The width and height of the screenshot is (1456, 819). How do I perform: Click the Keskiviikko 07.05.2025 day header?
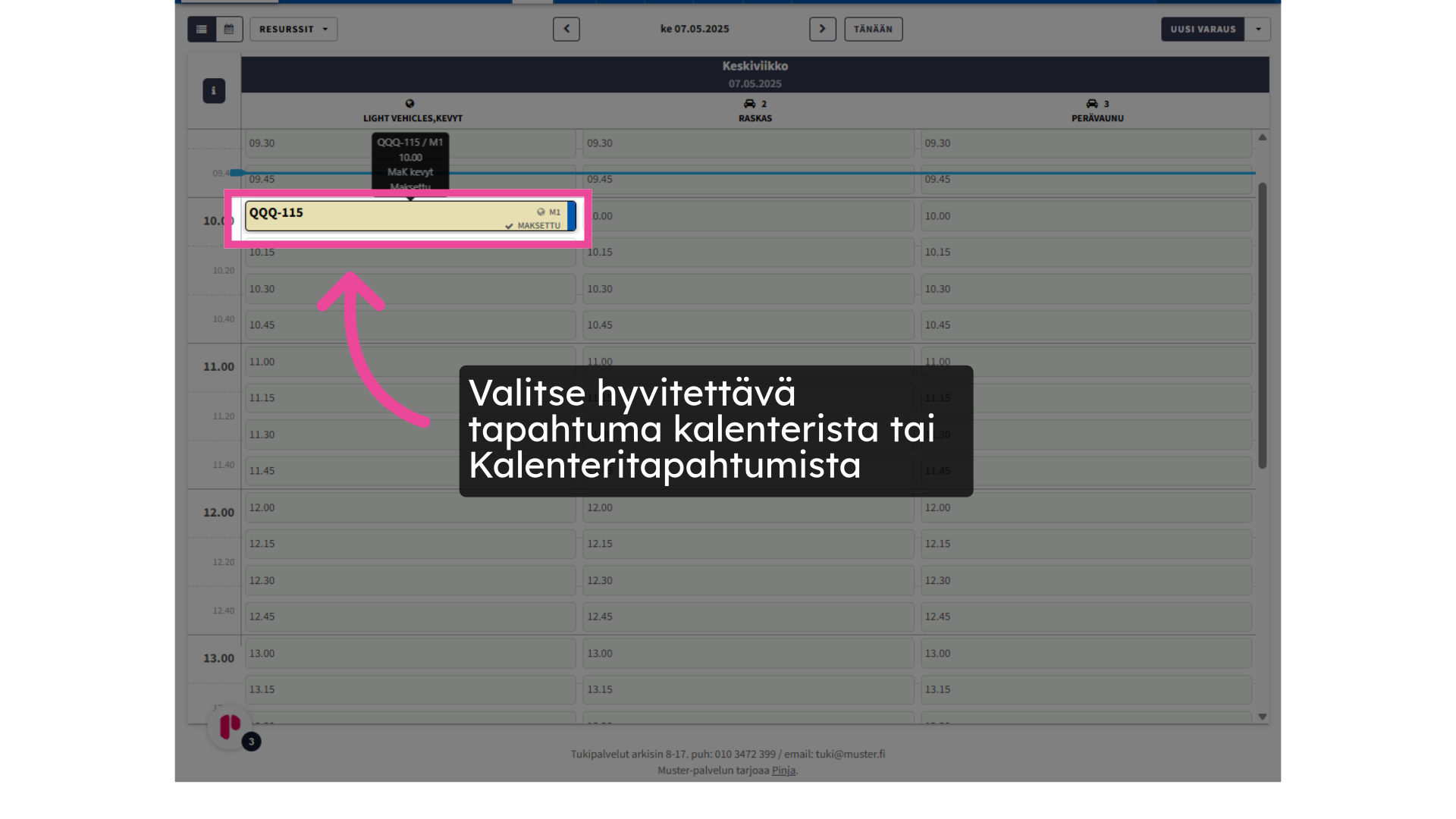tap(755, 74)
